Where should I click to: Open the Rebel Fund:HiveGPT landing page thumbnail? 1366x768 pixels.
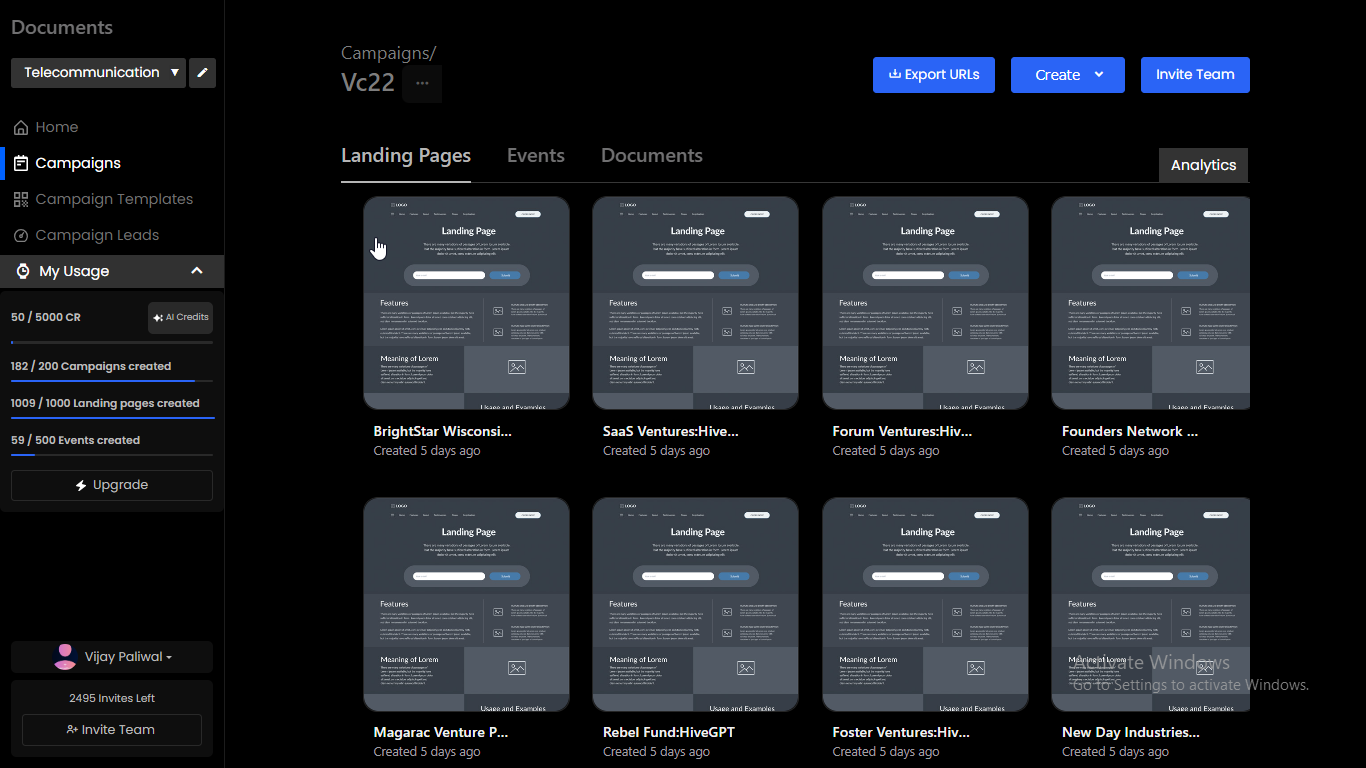(696, 604)
